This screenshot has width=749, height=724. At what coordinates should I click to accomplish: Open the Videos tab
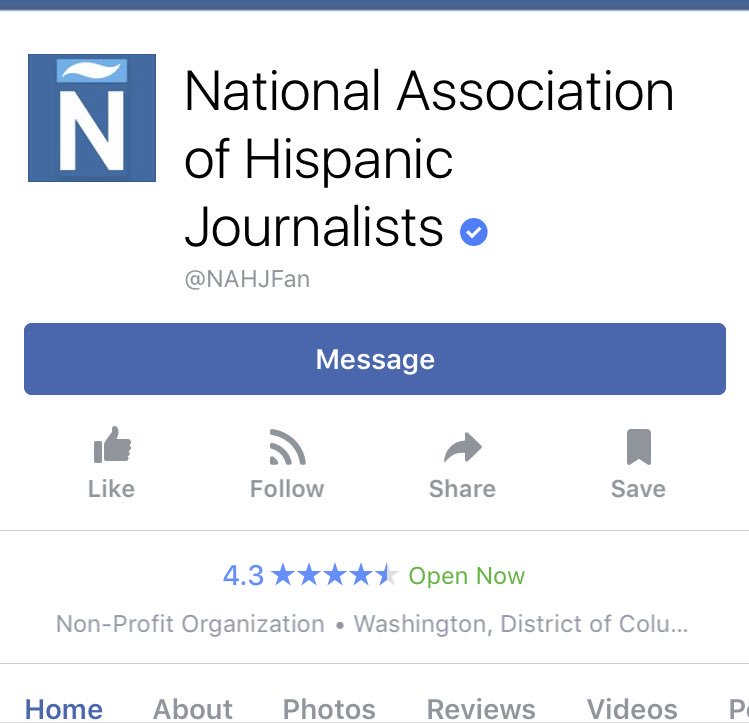pyautogui.click(x=632, y=709)
